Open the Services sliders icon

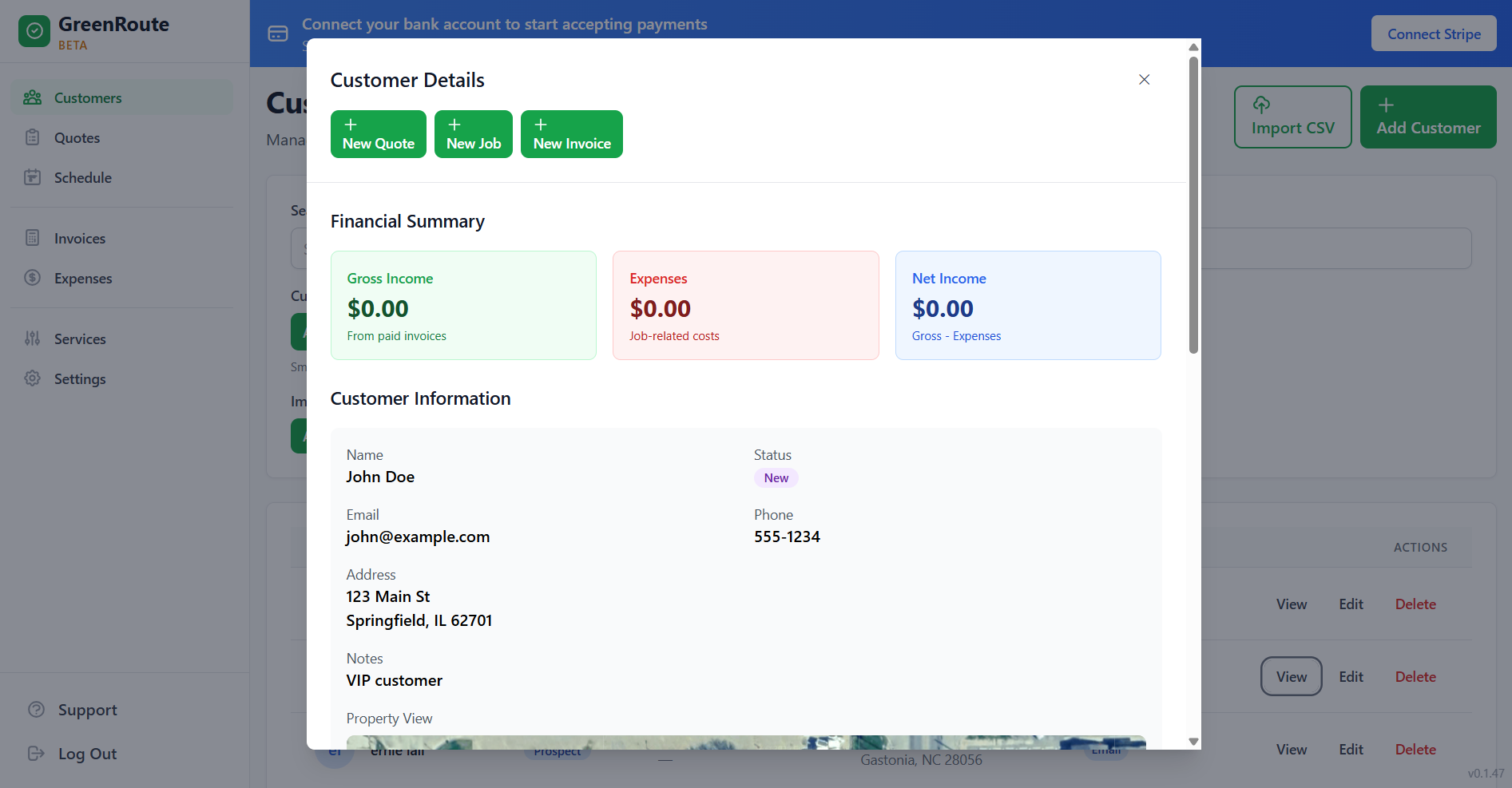[x=33, y=339]
